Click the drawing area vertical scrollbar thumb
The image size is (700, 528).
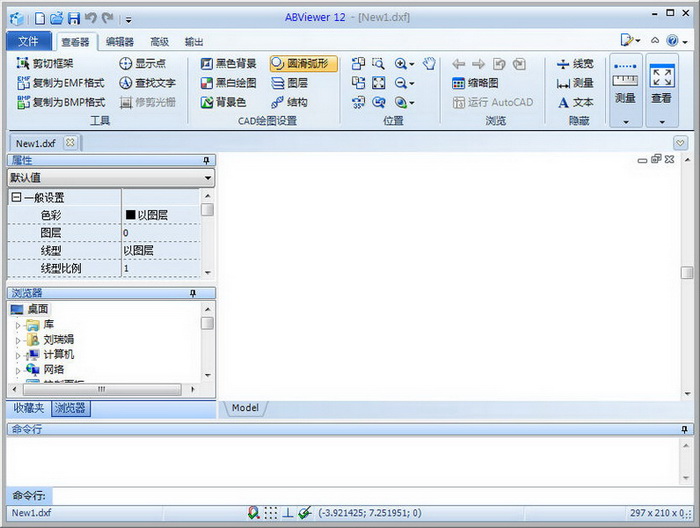[x=687, y=272]
